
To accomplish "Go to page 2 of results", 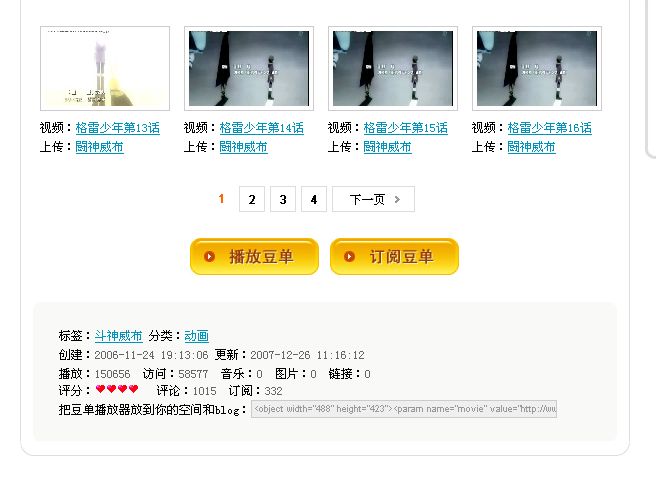I will [252, 199].
